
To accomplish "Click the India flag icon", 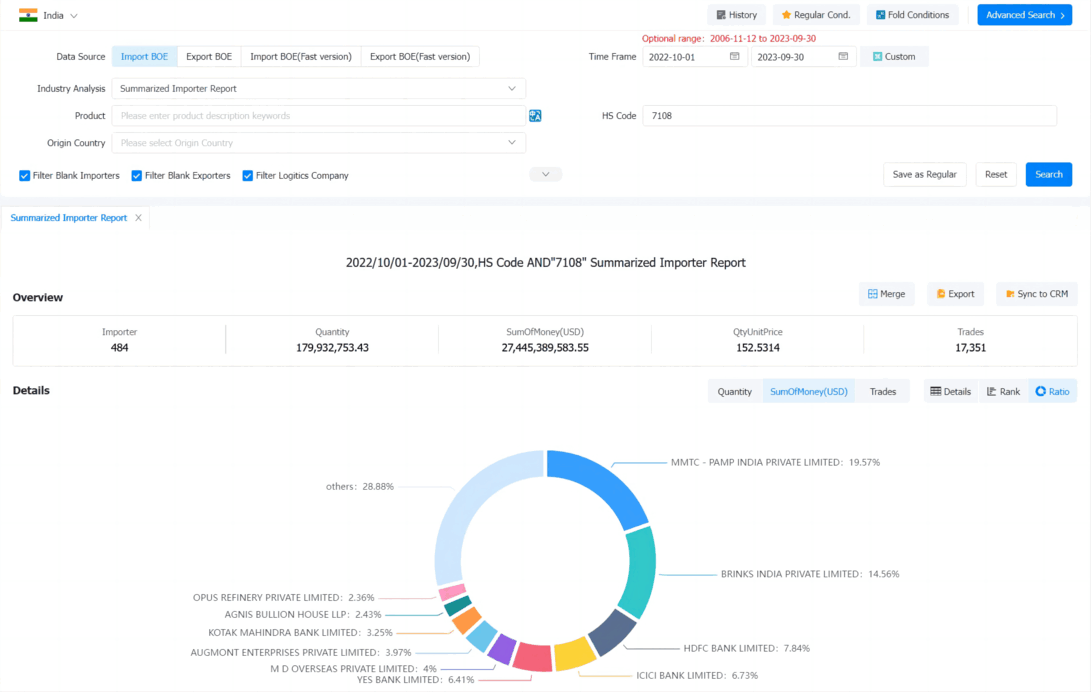I will tap(28, 15).
